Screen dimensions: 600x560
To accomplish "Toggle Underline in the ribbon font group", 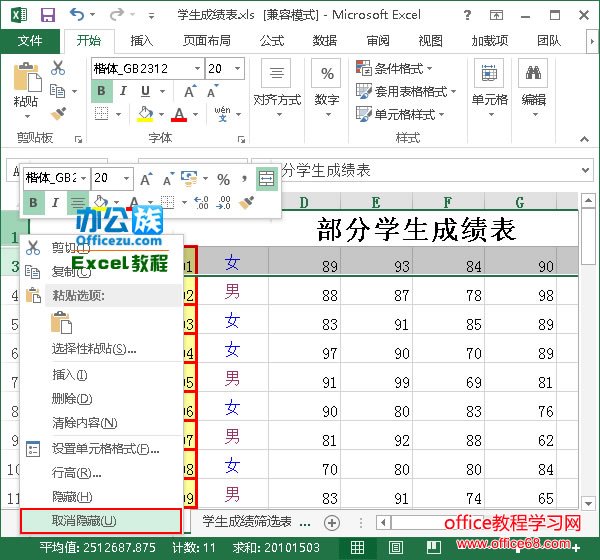I will [142, 92].
